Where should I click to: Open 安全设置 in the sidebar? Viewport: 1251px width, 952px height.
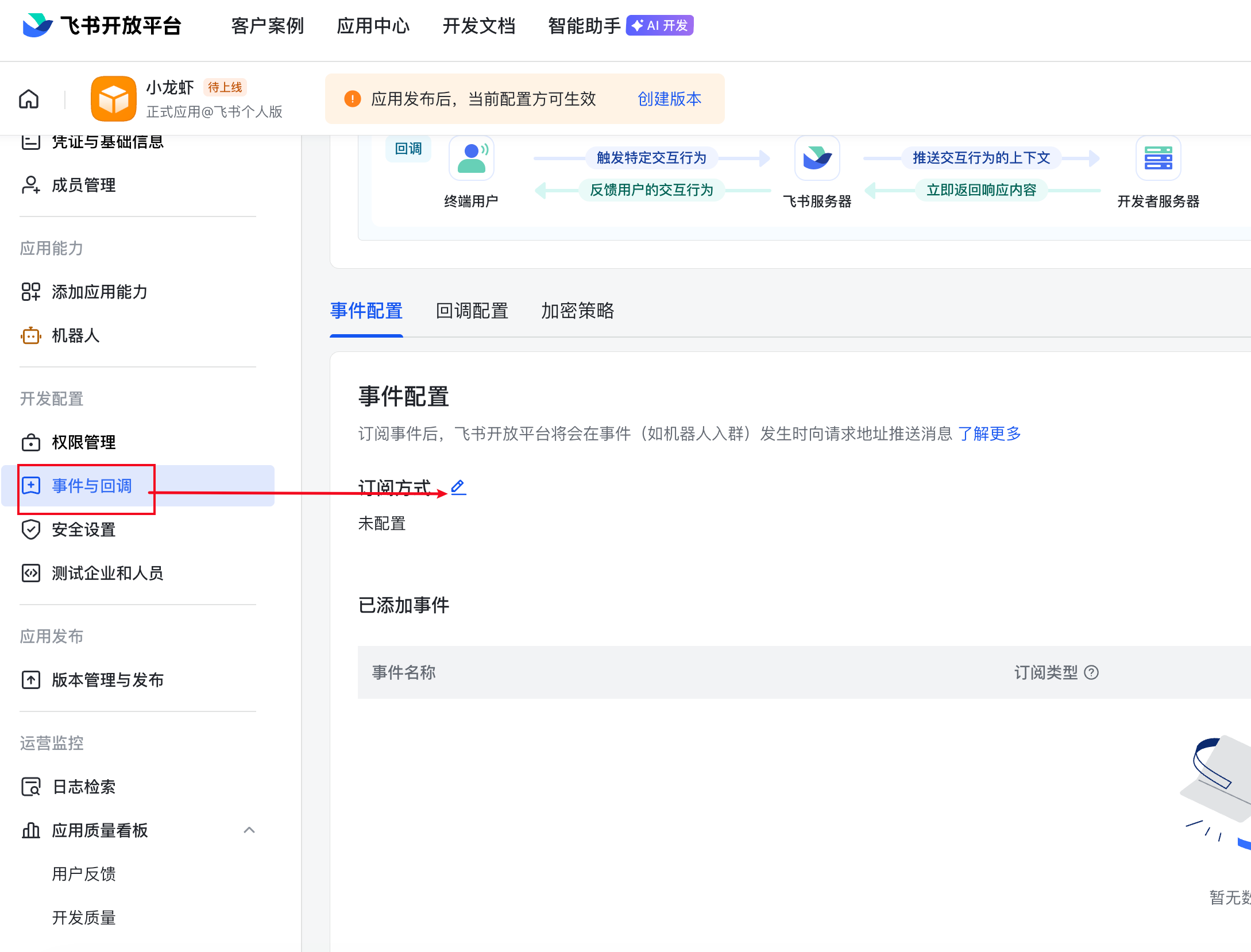(83, 529)
